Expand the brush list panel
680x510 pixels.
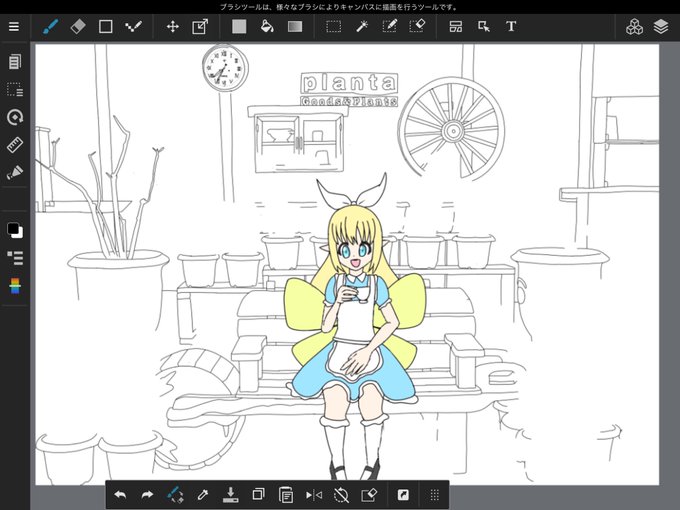[x=15, y=258]
